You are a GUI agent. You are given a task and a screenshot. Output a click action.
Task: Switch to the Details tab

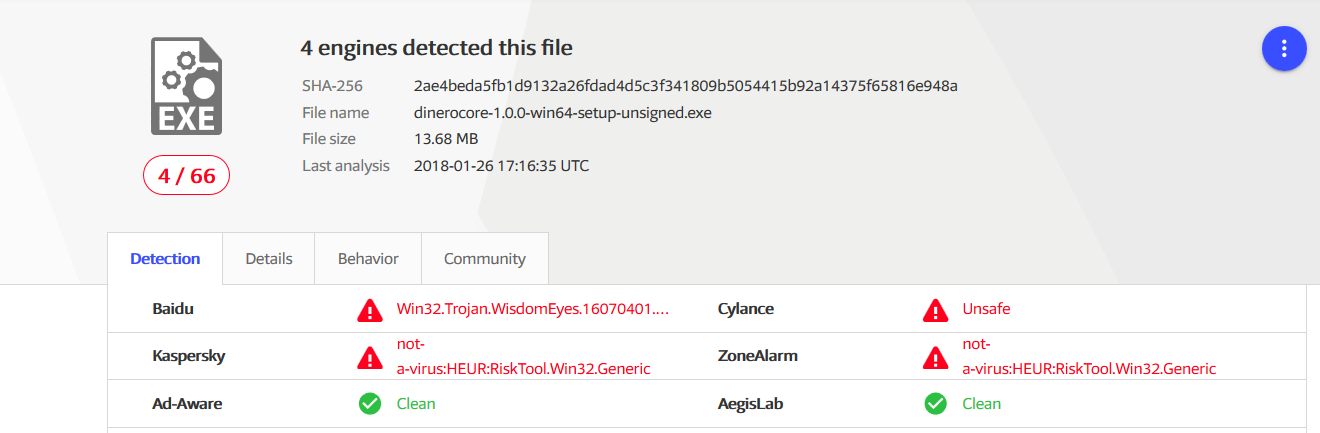coord(269,259)
